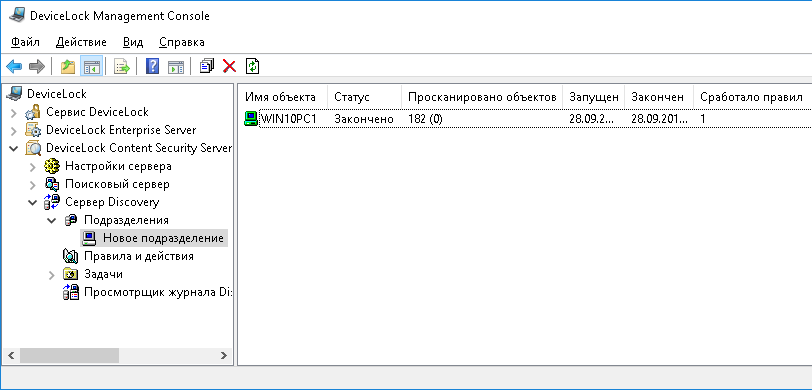This screenshot has height=390, width=812.
Task: Collapse the Подразделения node
Action: (51, 220)
